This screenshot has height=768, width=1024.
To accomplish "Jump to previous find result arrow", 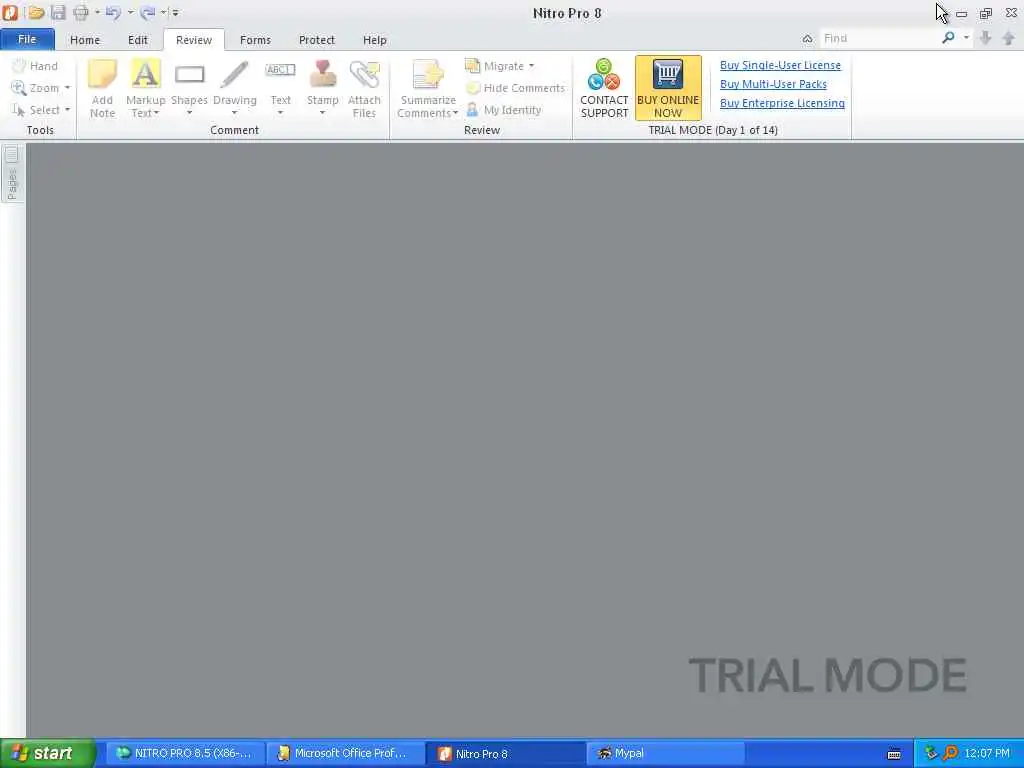I will [1008, 38].
